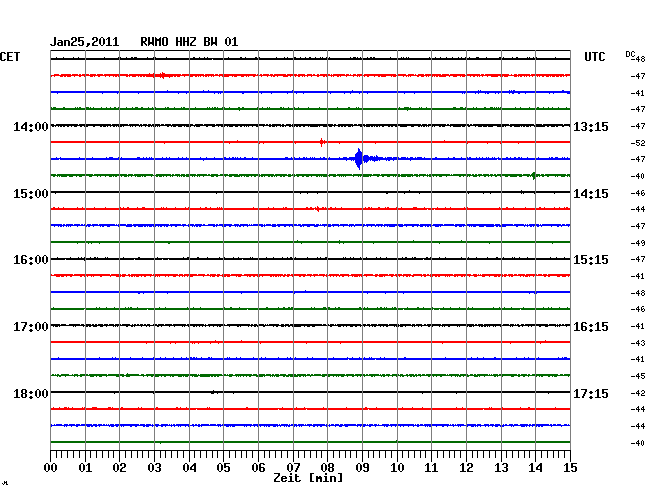Click minute tick label 13

[x=501, y=467]
